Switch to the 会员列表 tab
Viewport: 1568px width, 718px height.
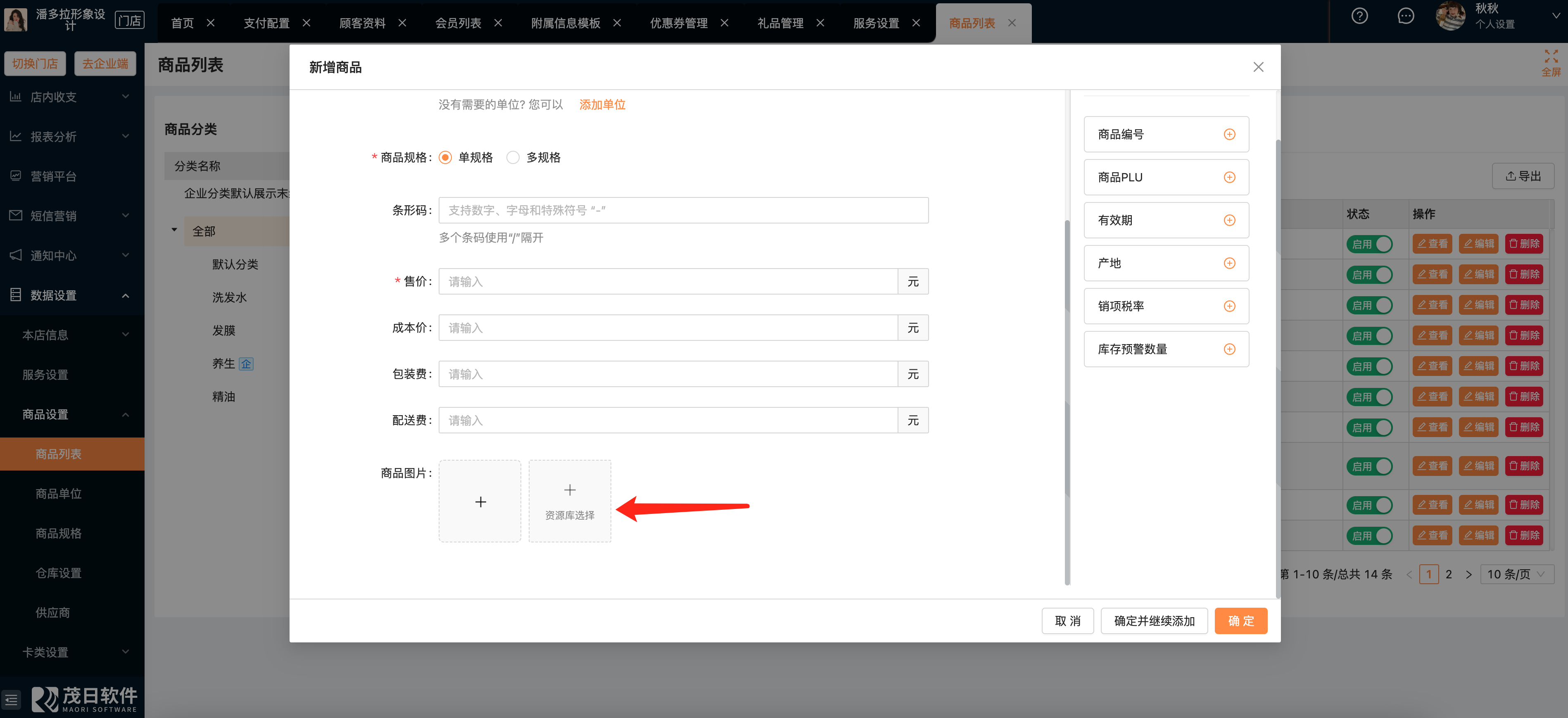tap(458, 23)
